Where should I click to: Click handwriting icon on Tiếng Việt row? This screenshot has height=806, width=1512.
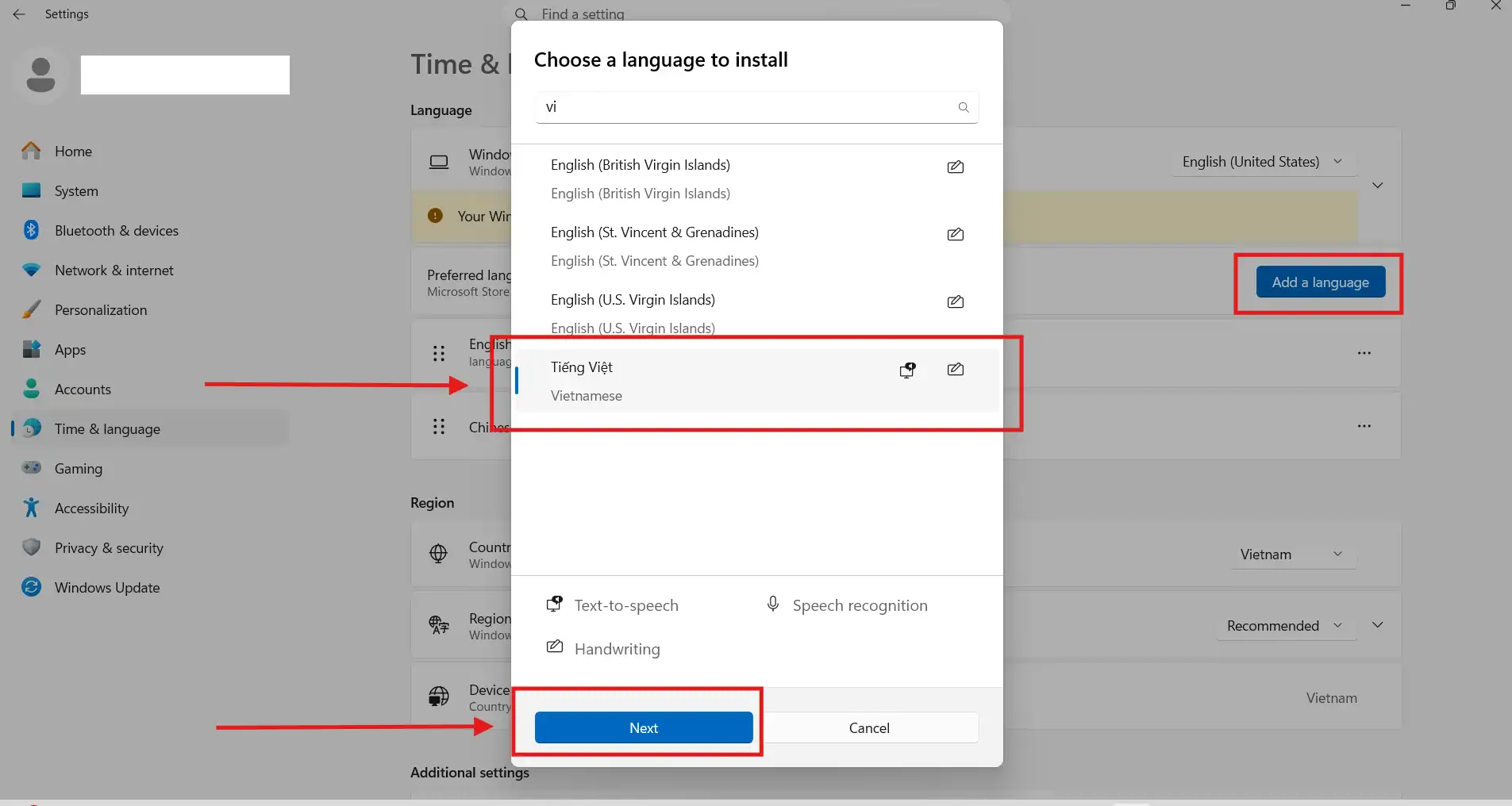point(955,370)
